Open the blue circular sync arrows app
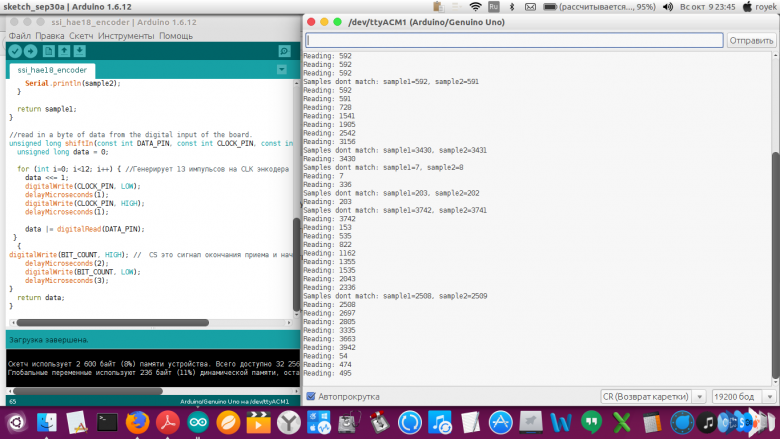Viewport: 780px width, 439px height. tap(409, 423)
